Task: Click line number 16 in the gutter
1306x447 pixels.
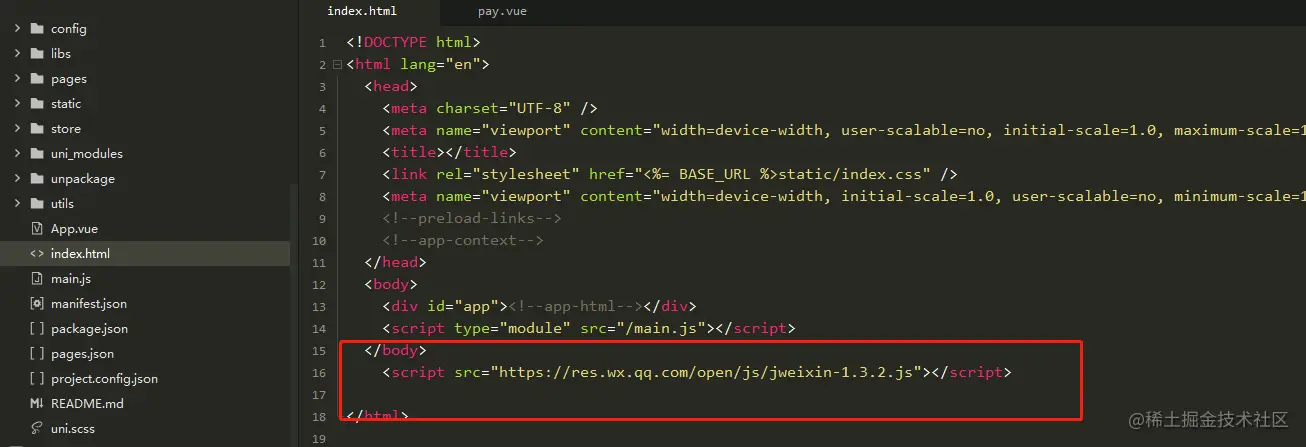Action: coord(319,373)
